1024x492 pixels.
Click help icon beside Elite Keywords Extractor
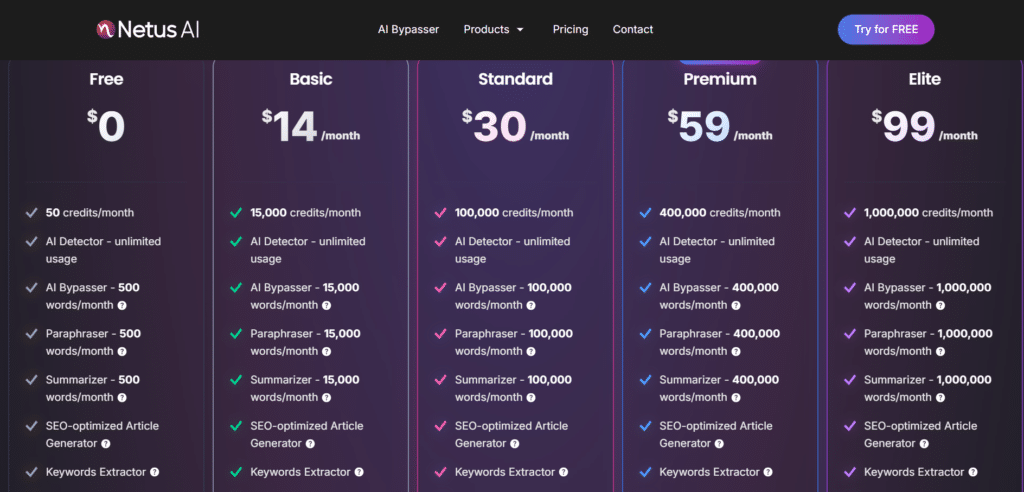click(973, 472)
